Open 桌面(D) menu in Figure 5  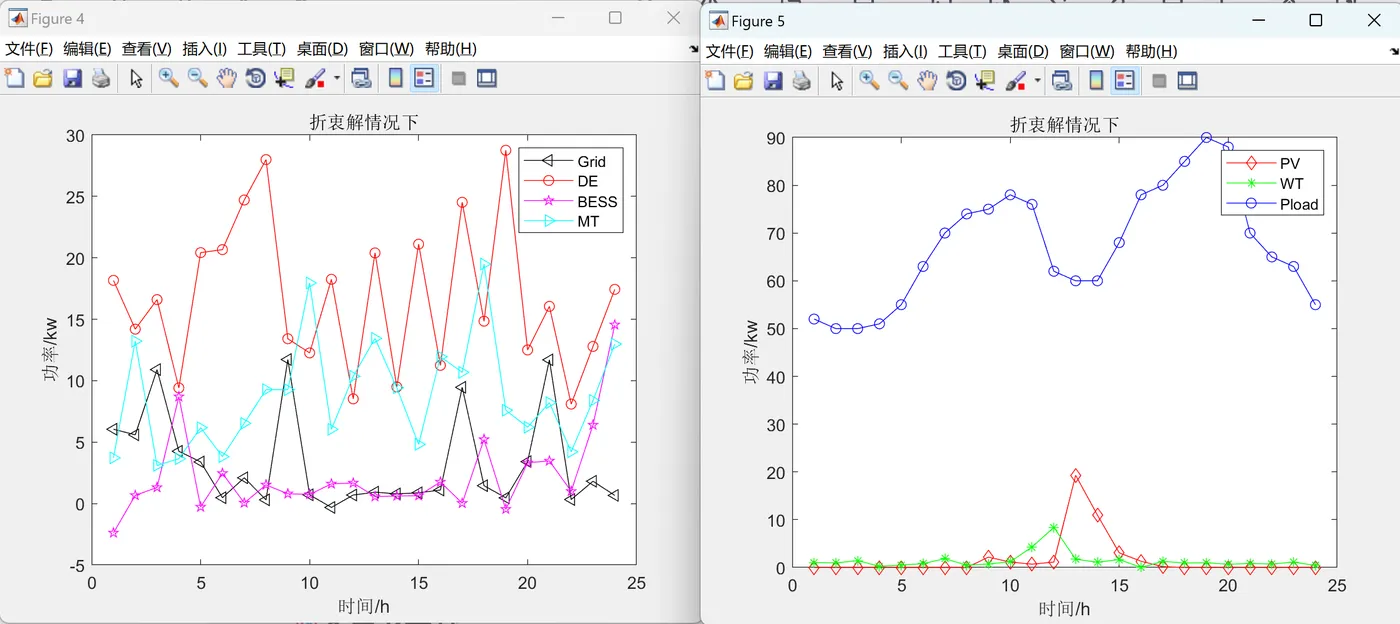pyautogui.click(x=1023, y=52)
